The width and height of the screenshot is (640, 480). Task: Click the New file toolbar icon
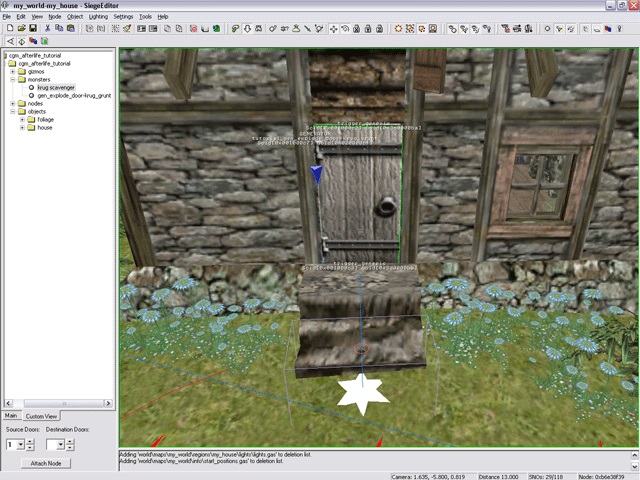(x=10, y=28)
